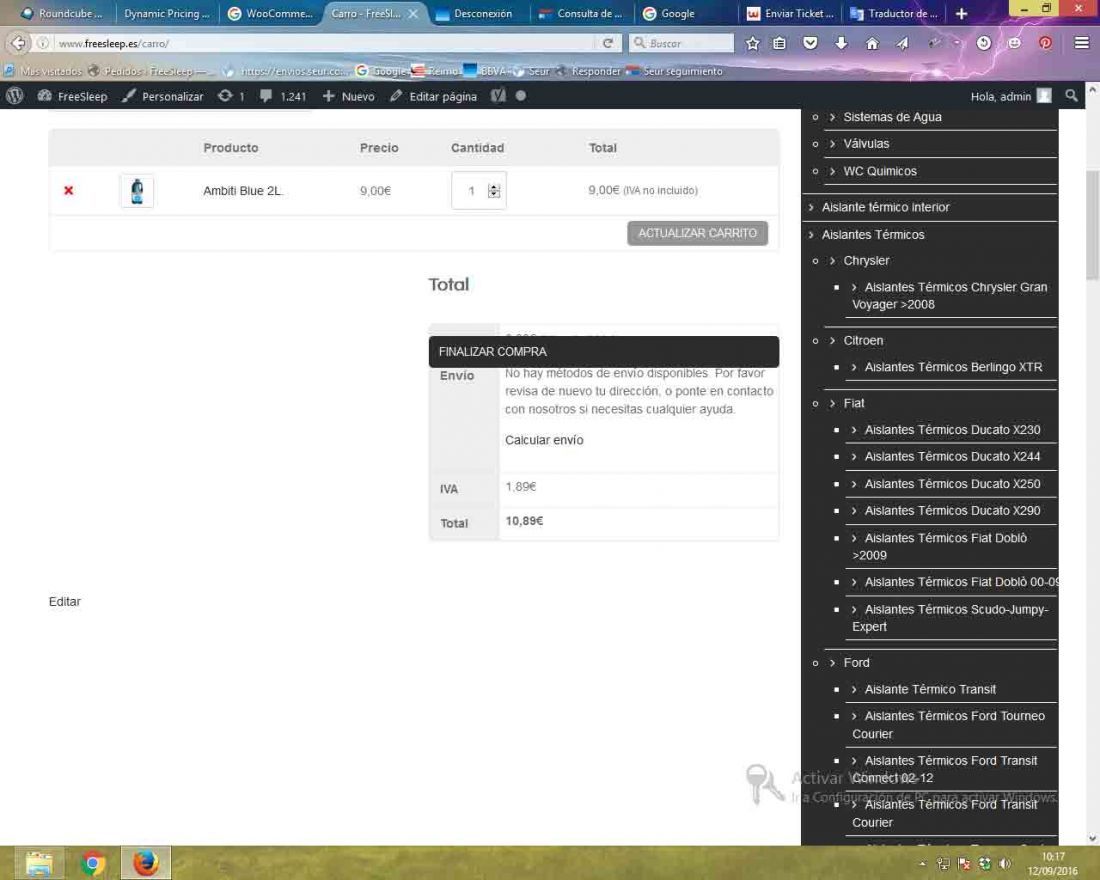The height and width of the screenshot is (880, 1100).
Task: Click the Firefox taskbar icon
Action: pyautogui.click(x=146, y=863)
